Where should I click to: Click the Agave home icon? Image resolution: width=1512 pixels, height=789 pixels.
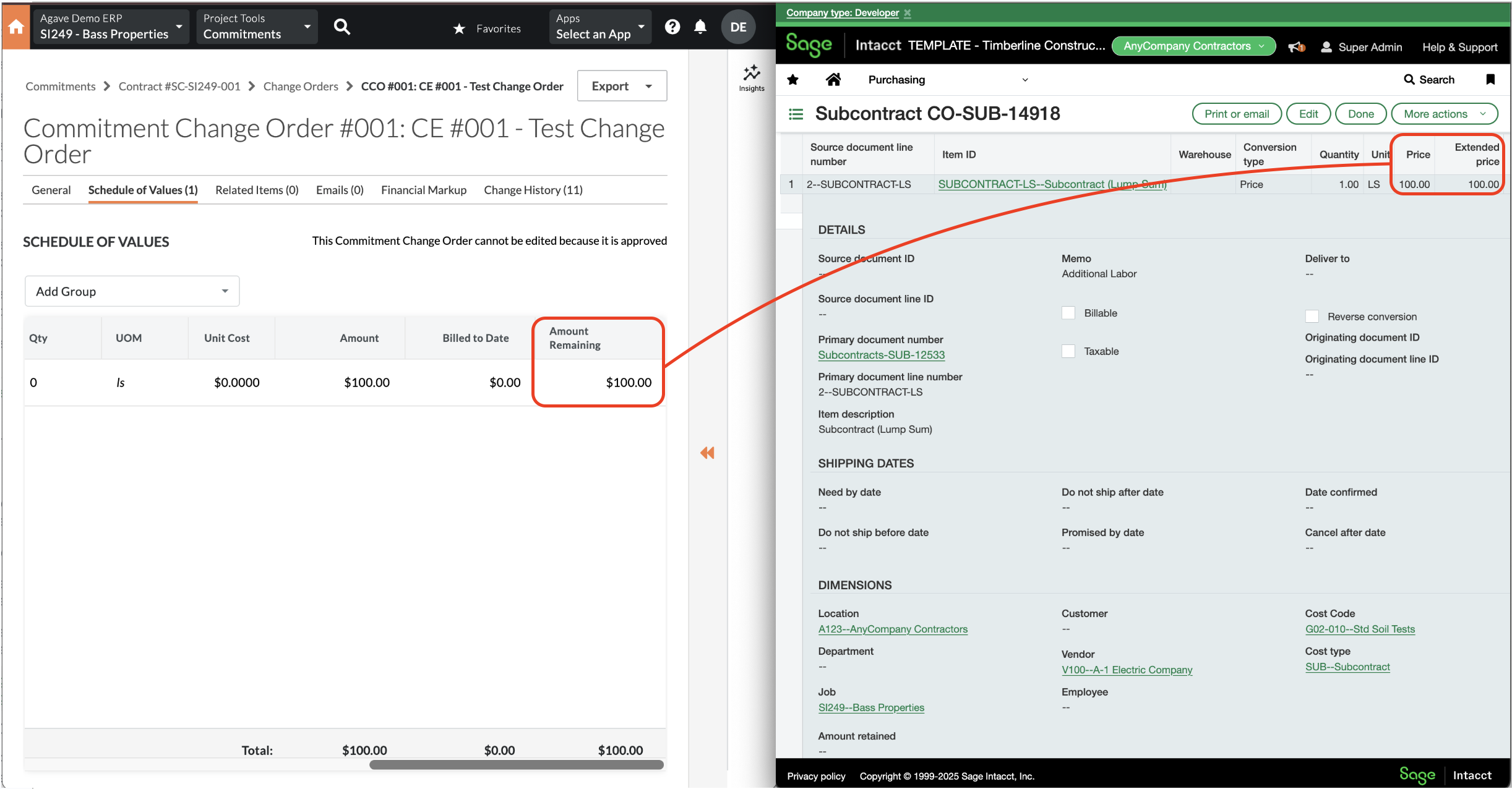click(15, 26)
